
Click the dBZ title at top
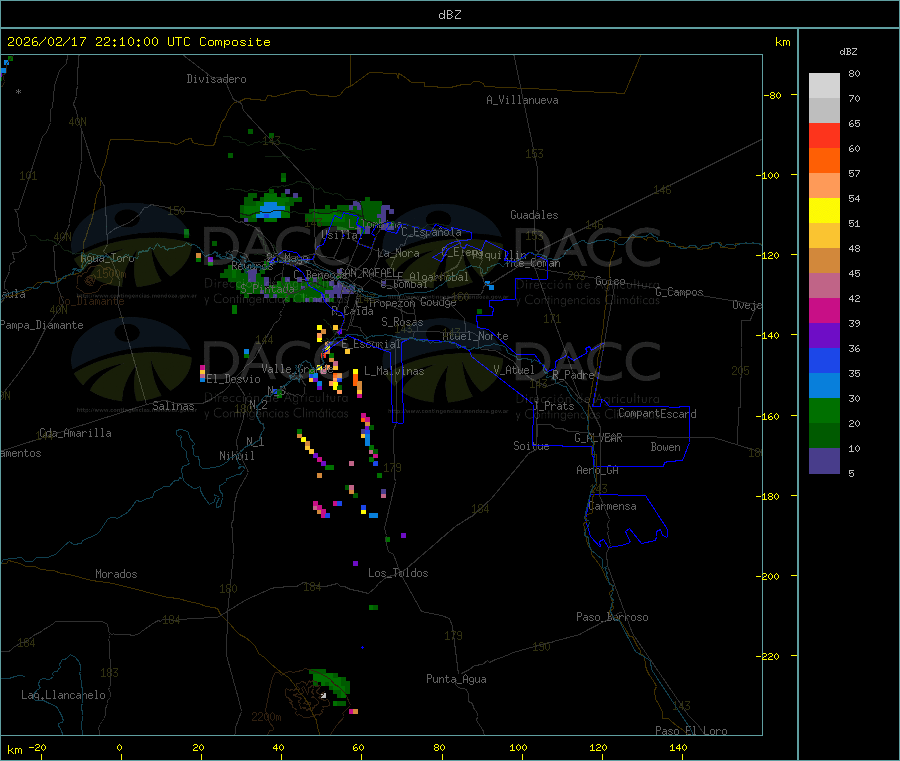449,15
